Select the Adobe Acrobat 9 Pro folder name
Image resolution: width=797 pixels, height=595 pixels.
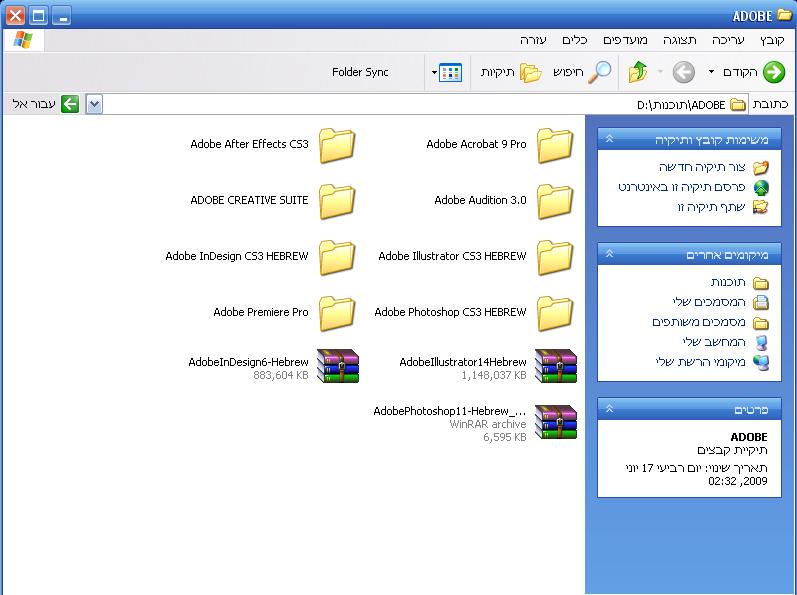tap(476, 144)
